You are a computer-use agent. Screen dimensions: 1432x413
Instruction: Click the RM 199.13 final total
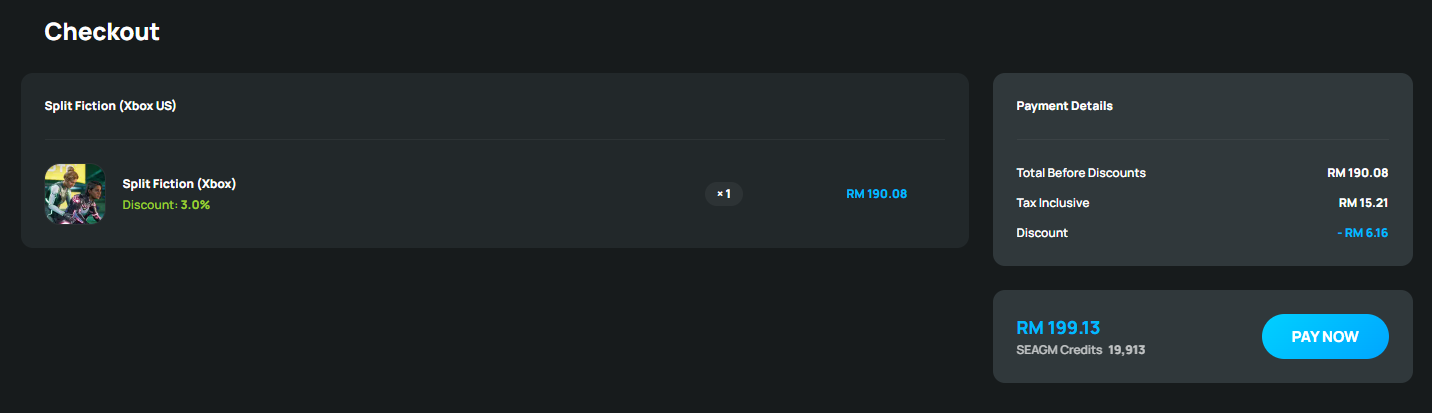pos(1058,328)
